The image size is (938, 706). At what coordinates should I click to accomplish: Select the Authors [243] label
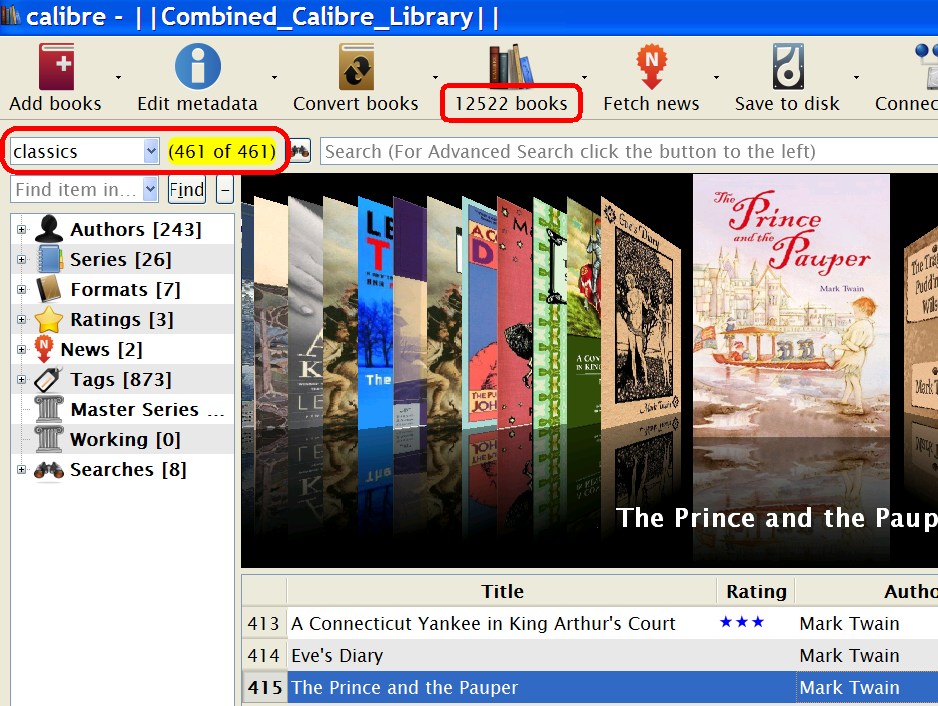coord(136,229)
